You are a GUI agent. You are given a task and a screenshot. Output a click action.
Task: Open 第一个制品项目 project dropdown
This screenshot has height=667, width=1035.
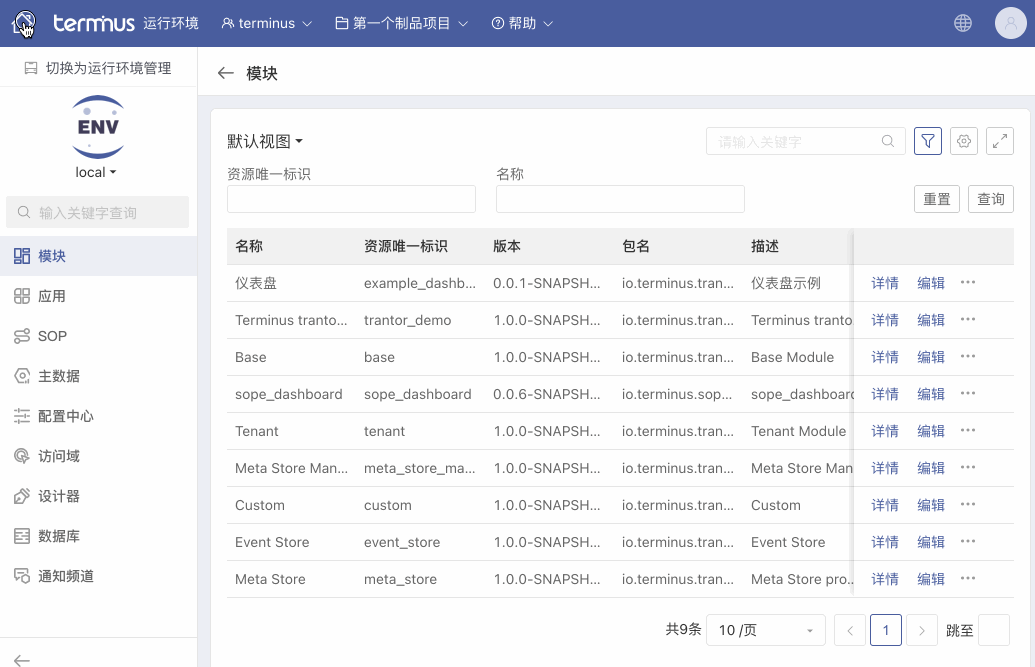coord(401,23)
